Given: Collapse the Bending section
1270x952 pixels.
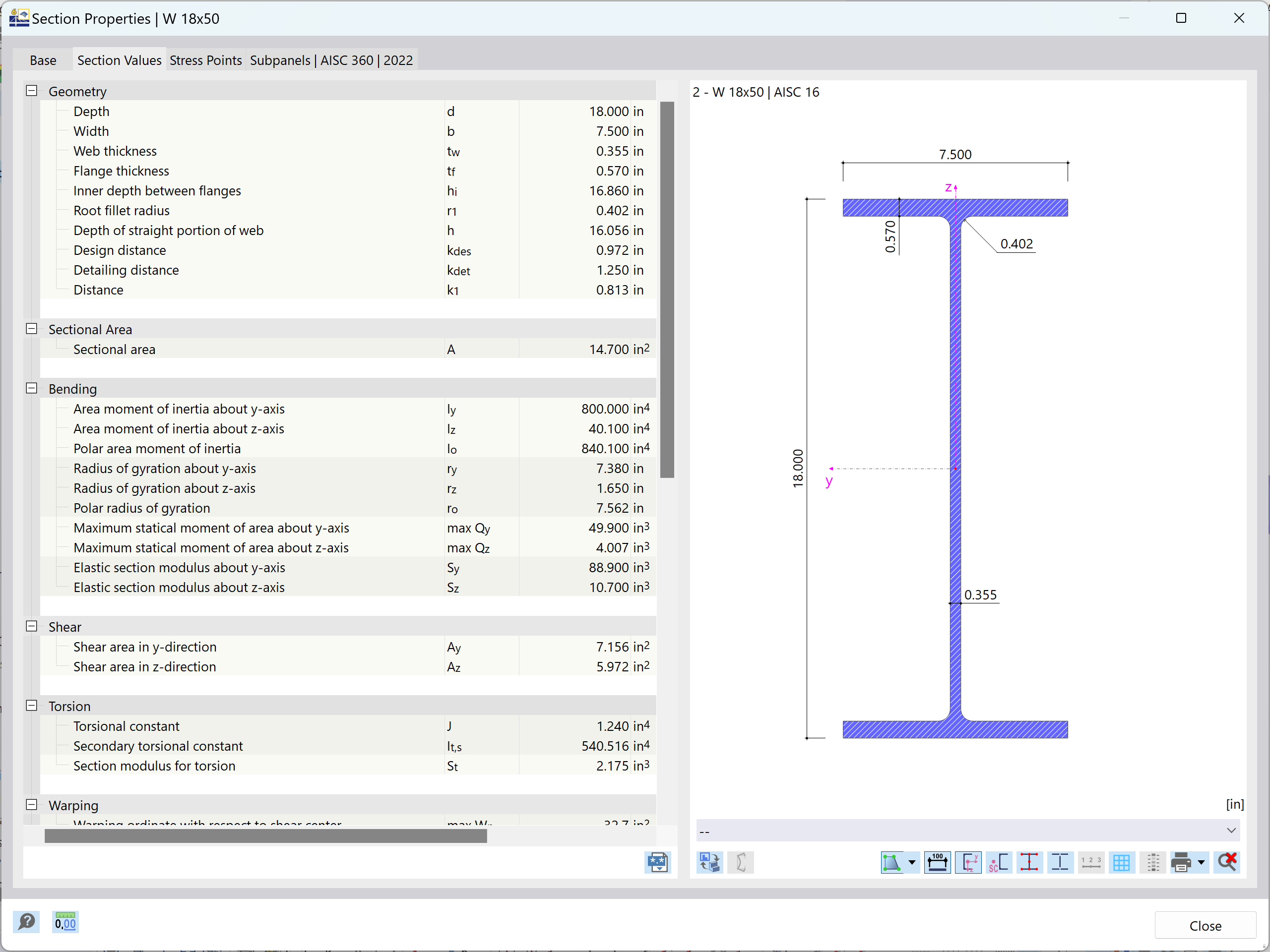Looking at the screenshot, I should tap(33, 388).
